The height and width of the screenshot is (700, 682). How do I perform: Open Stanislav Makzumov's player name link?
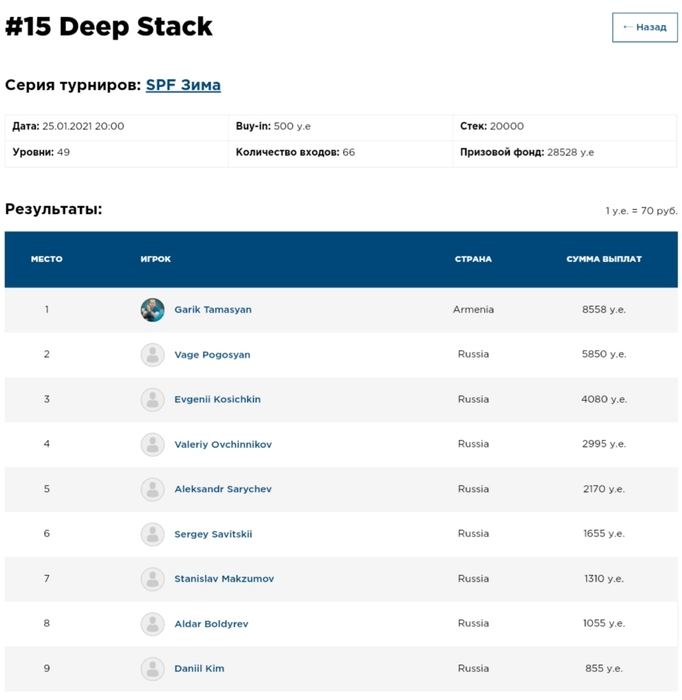click(x=224, y=579)
